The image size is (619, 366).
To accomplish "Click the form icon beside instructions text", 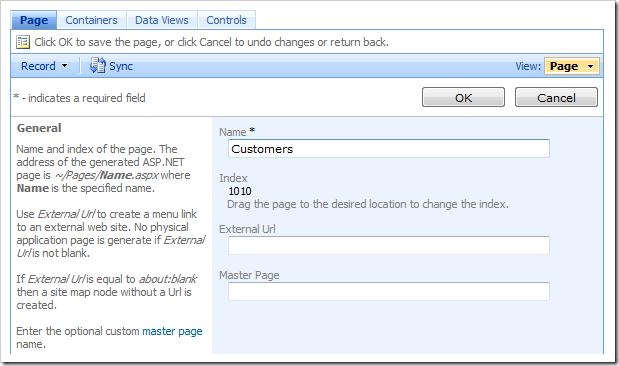I will (x=23, y=42).
